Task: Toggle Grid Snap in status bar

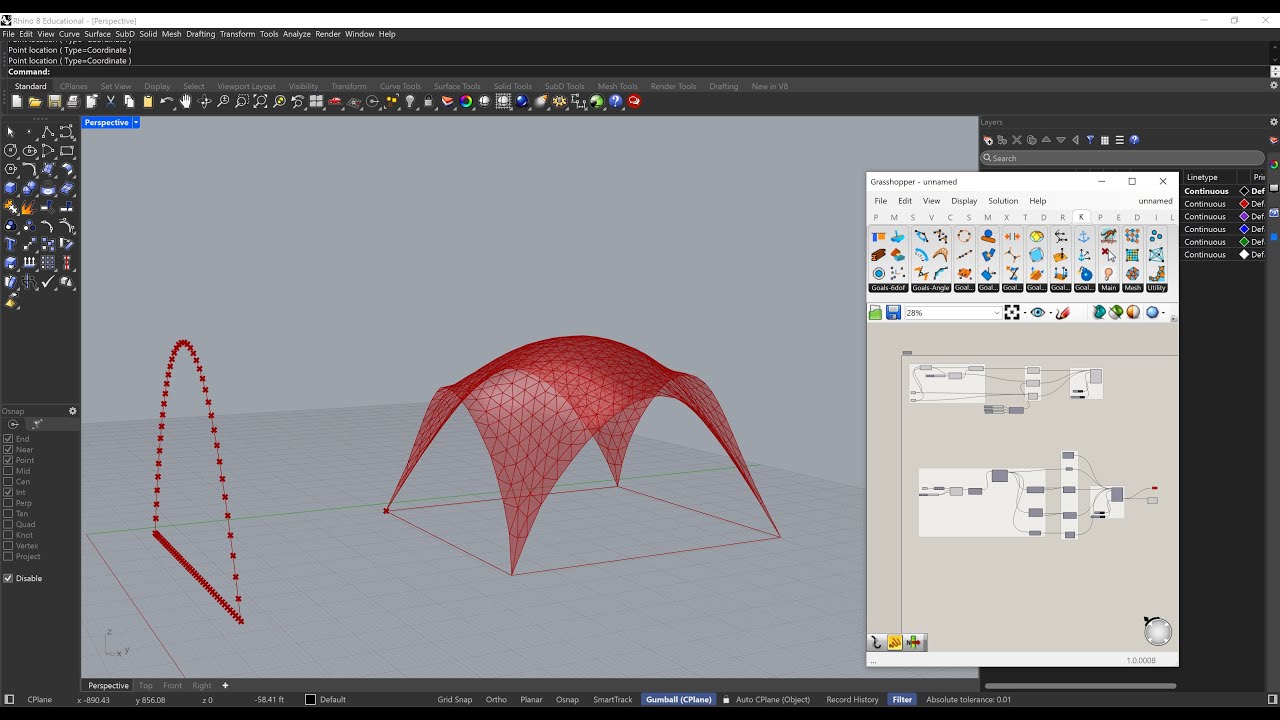Action: pos(455,699)
